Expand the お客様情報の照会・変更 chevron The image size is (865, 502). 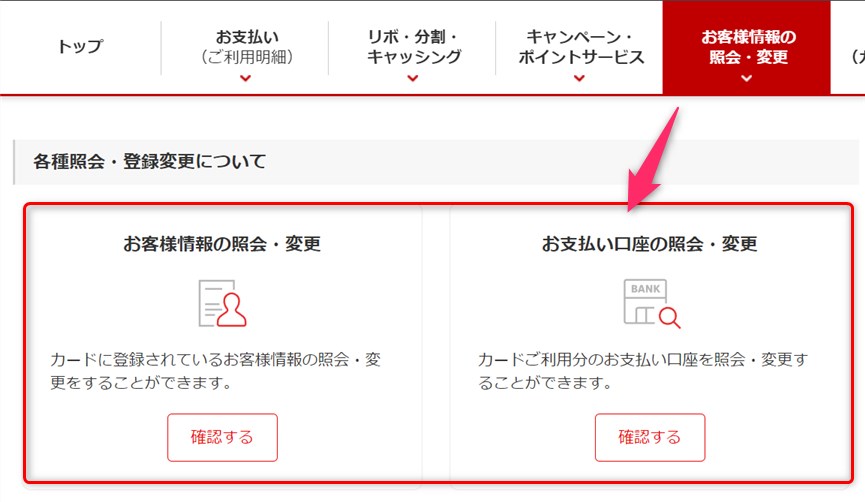[746, 78]
